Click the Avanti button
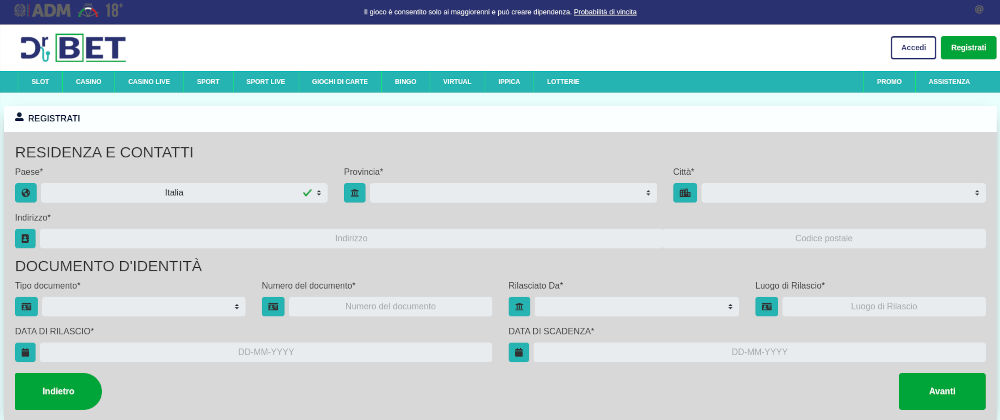Viewport: 1000px width, 420px height. pos(942,391)
